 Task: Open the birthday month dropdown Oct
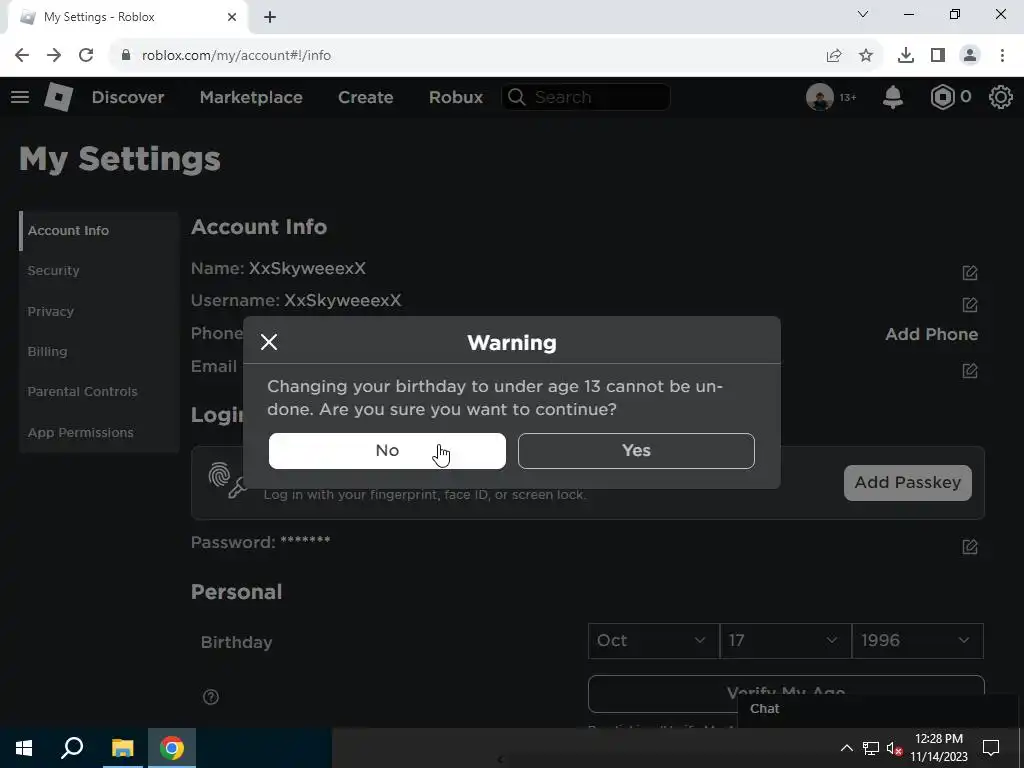tap(653, 641)
